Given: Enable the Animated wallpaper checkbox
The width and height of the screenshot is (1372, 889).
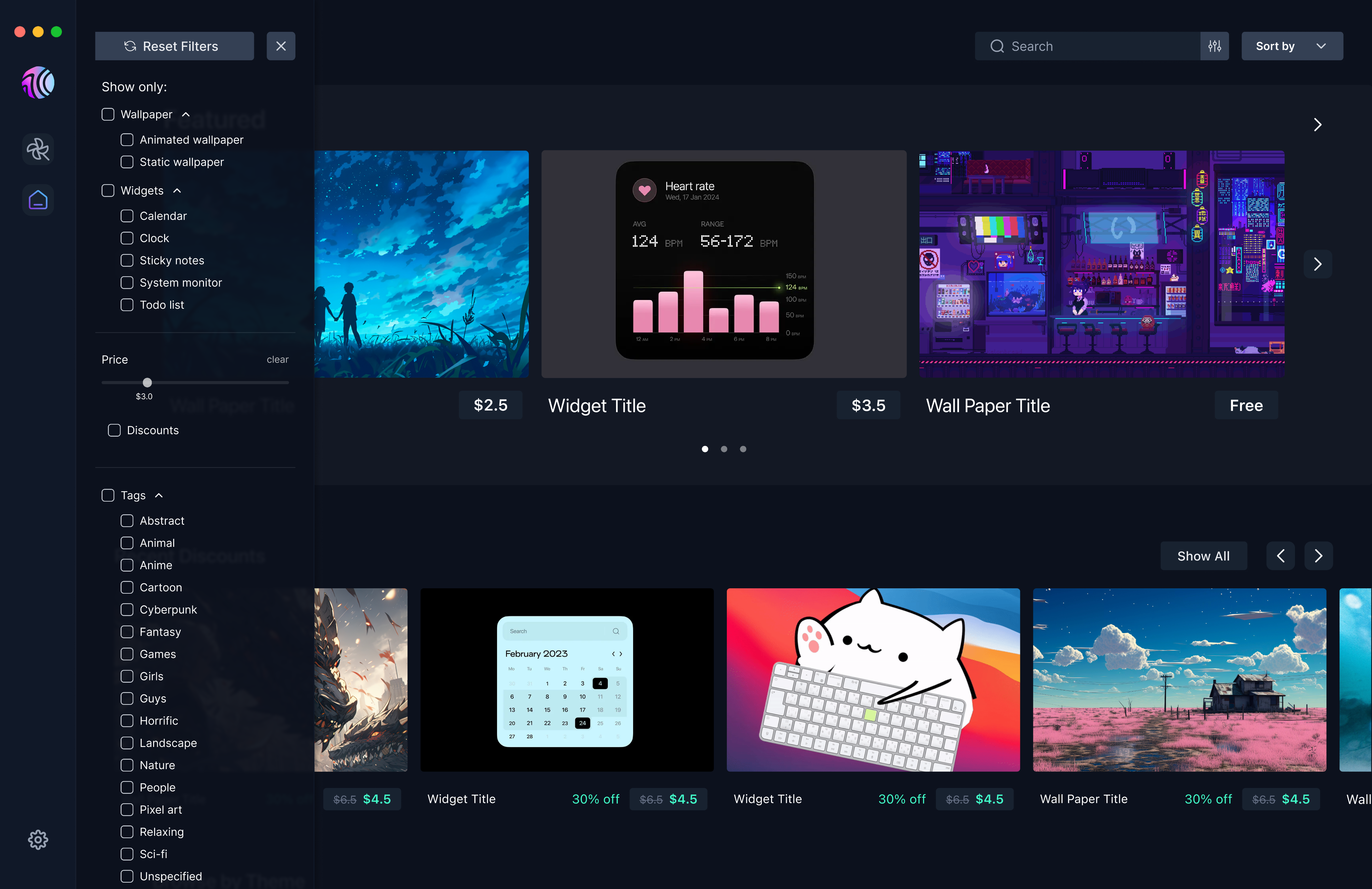Looking at the screenshot, I should tap(127, 140).
